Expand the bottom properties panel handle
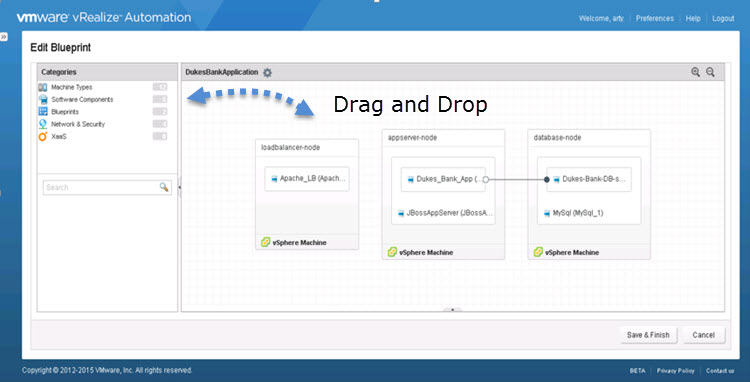This screenshot has width=750, height=382. [452, 310]
